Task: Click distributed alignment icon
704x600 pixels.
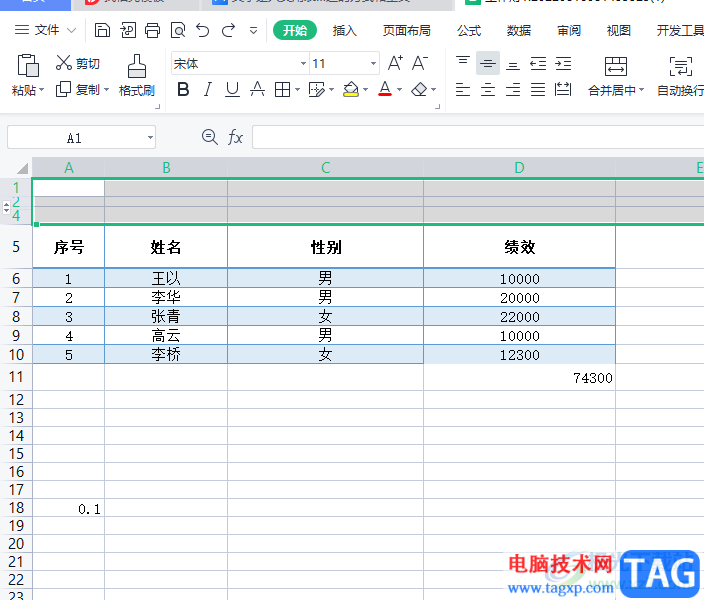Action: click(x=563, y=89)
